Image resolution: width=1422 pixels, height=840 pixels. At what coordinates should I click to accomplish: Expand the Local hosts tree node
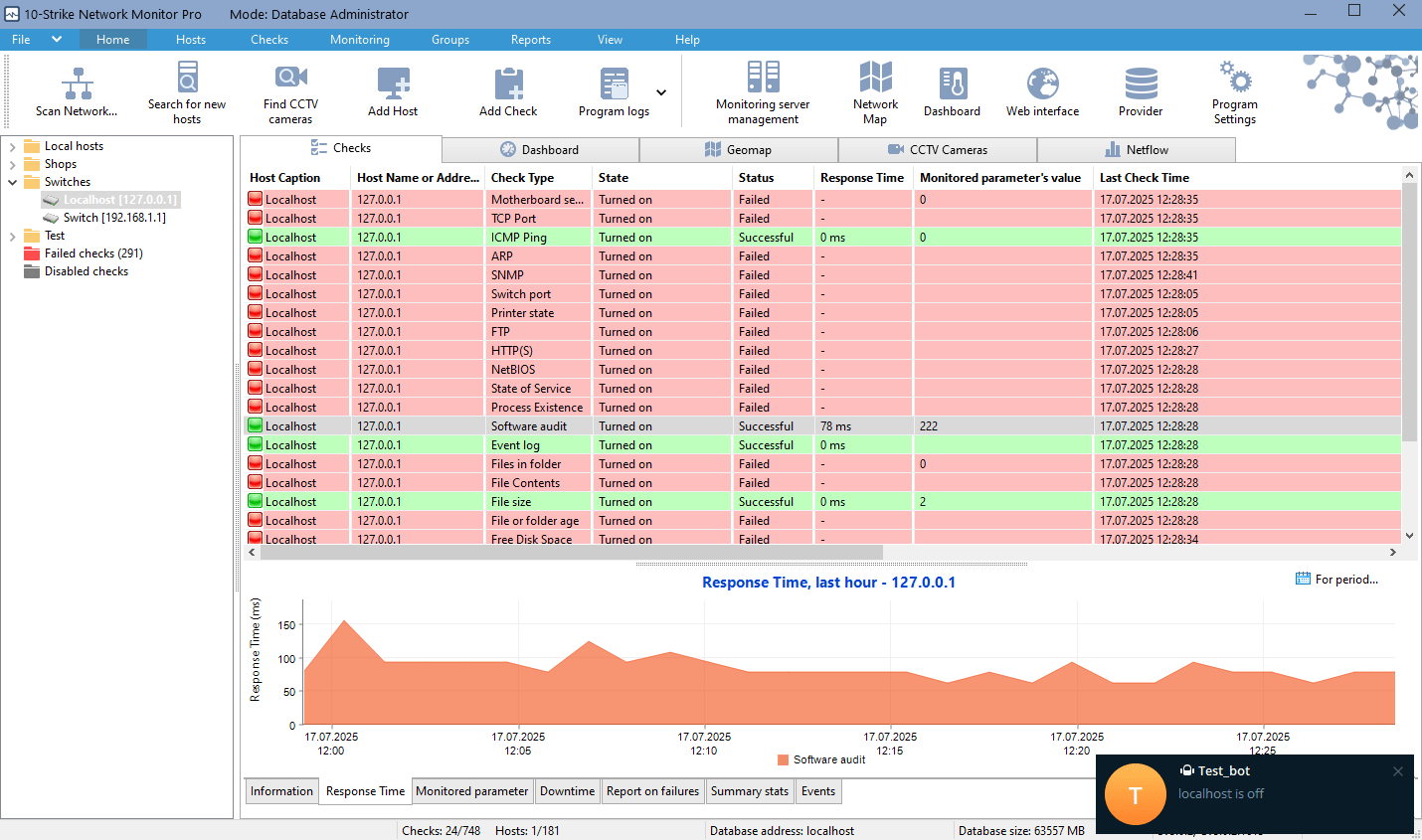point(12,146)
